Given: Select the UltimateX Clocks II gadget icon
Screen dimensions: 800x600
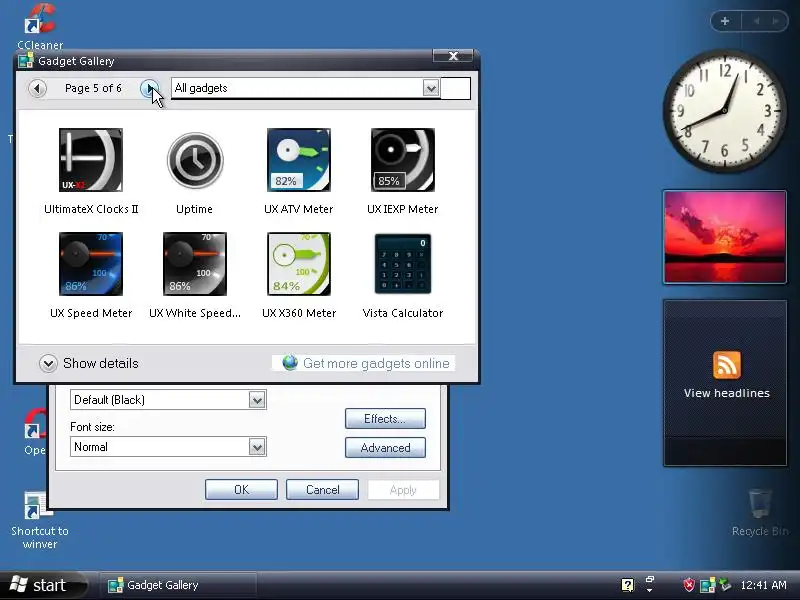Looking at the screenshot, I should [x=91, y=160].
